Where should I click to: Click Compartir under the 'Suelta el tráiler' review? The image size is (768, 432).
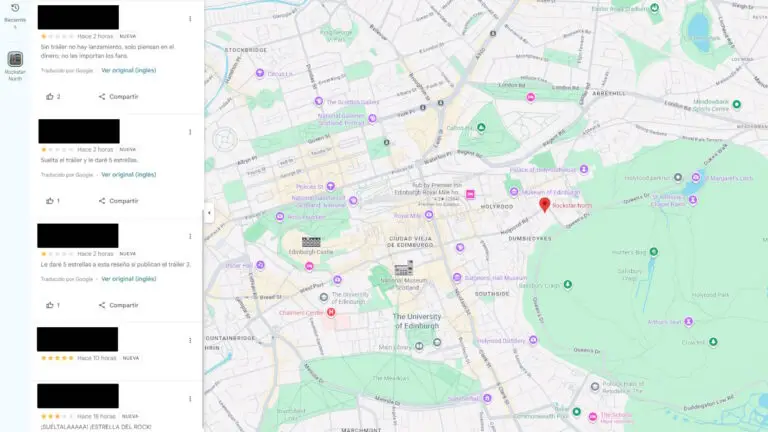coord(119,201)
